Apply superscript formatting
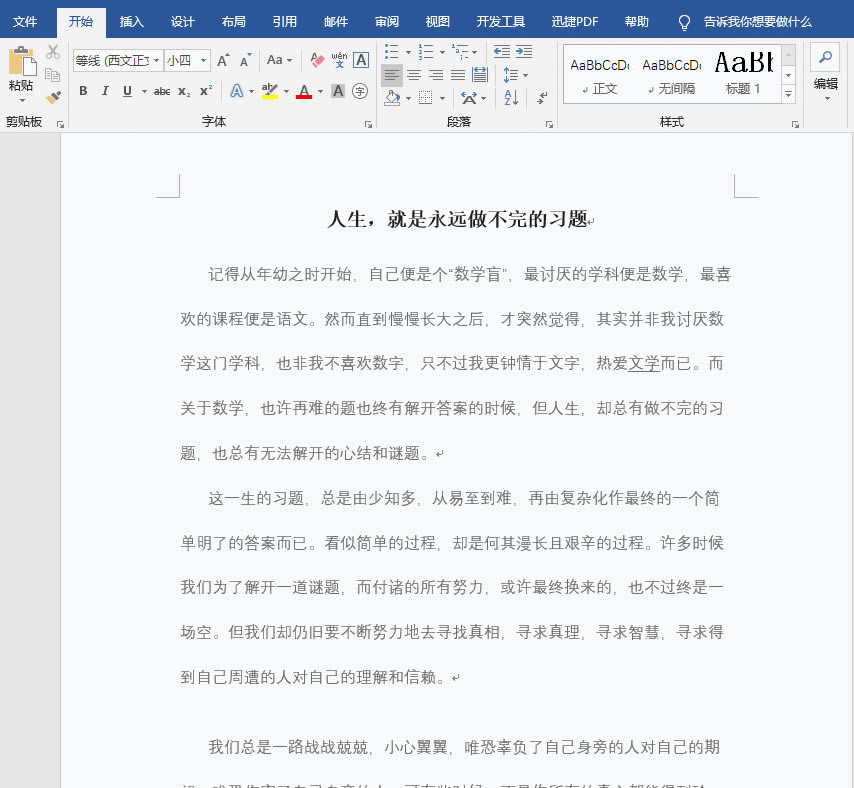Viewport: 854px width, 788px height. click(x=206, y=91)
